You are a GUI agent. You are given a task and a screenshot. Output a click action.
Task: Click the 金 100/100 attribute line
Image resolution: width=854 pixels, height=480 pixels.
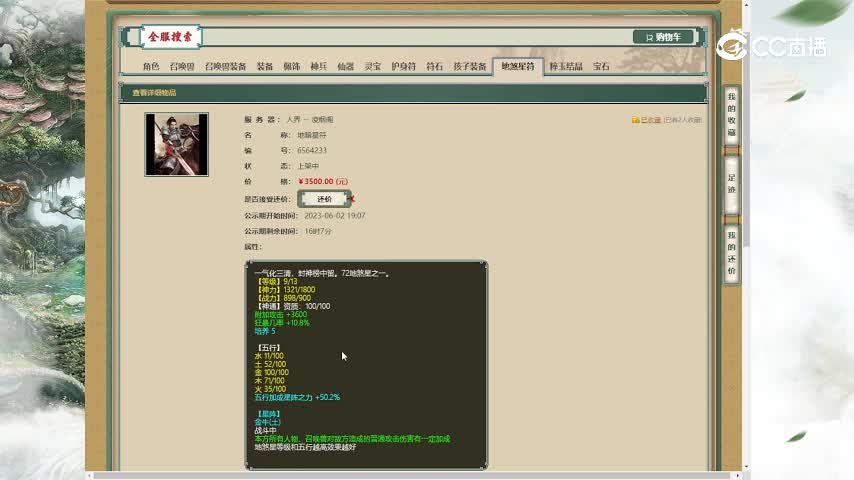coord(271,373)
